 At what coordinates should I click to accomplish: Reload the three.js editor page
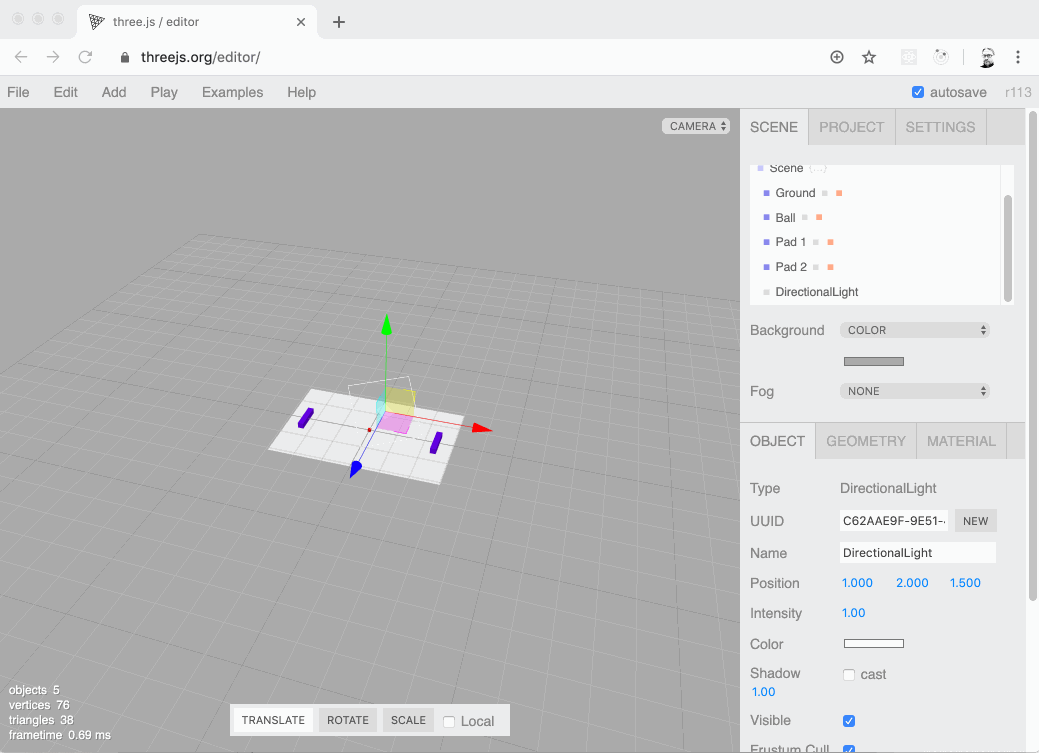click(85, 57)
